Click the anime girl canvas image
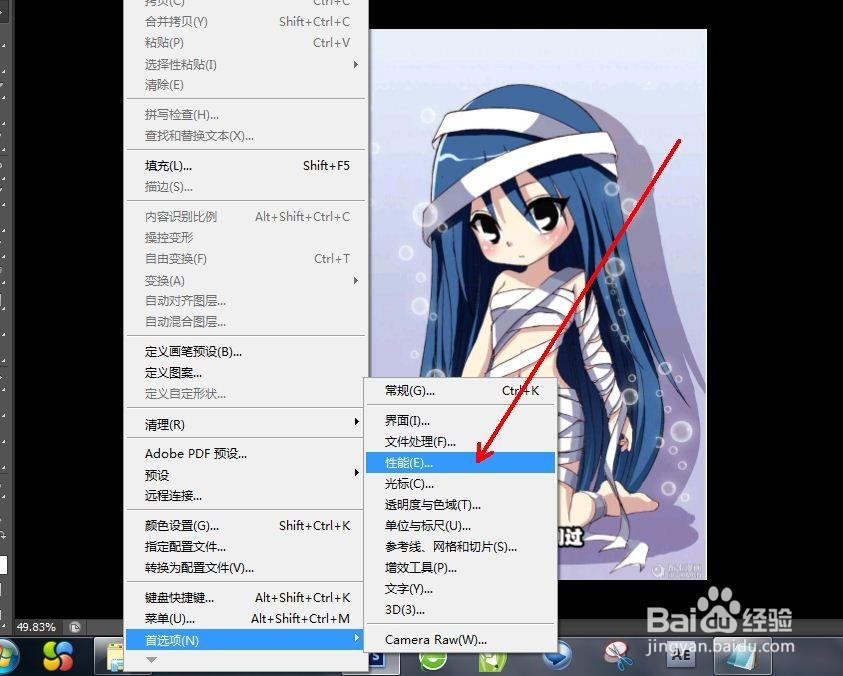Viewport: 843px width, 676px height. click(538, 304)
